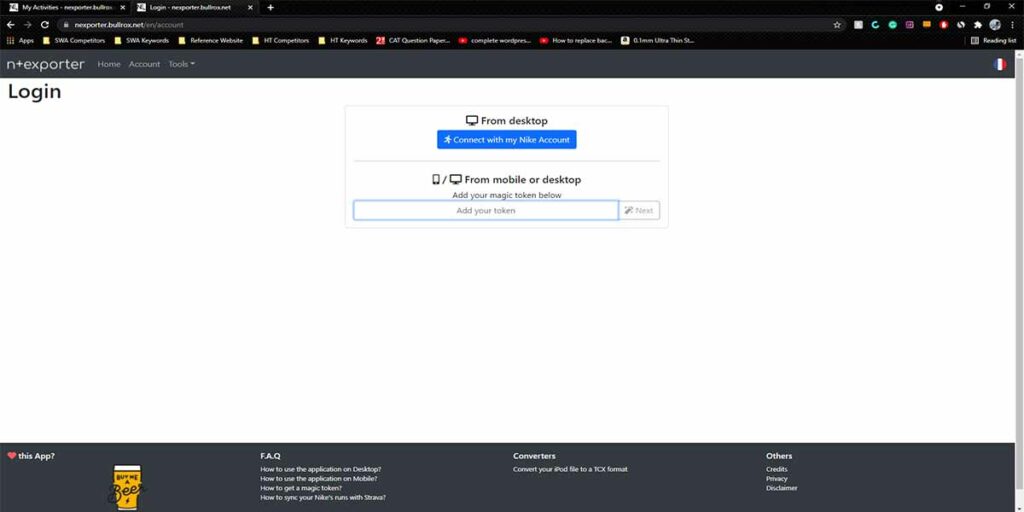Viewport: 1024px width, 512px height.
Task: Bookmark this page with the star icon
Action: click(837, 24)
